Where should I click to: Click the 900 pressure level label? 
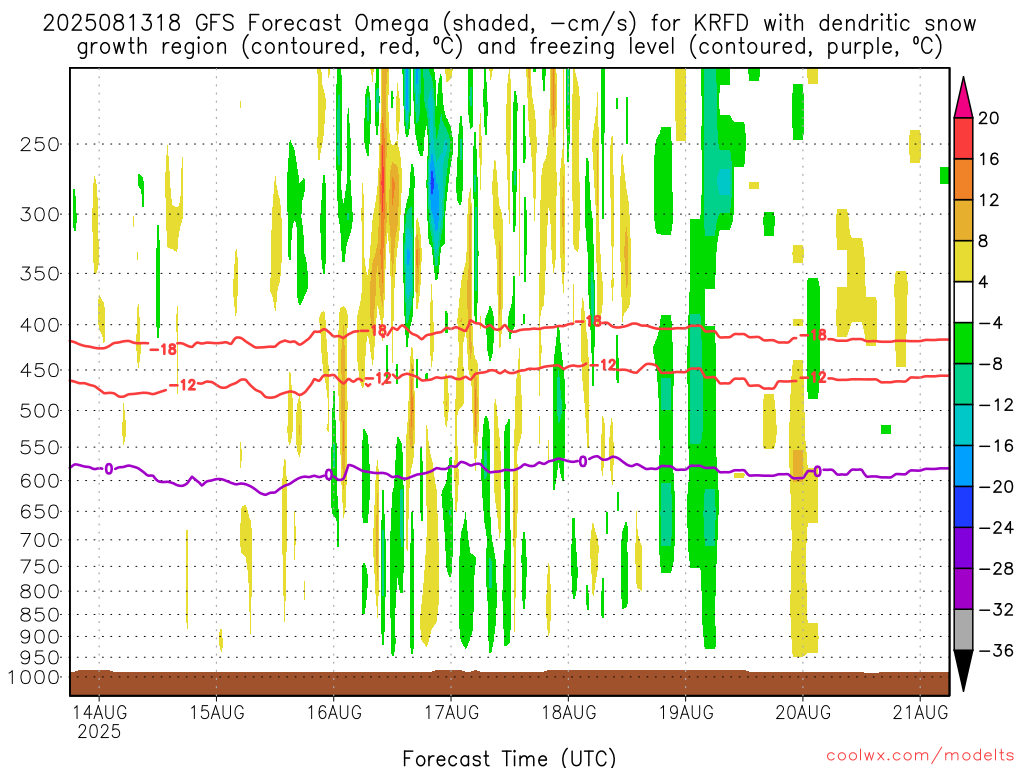pyautogui.click(x=40, y=637)
